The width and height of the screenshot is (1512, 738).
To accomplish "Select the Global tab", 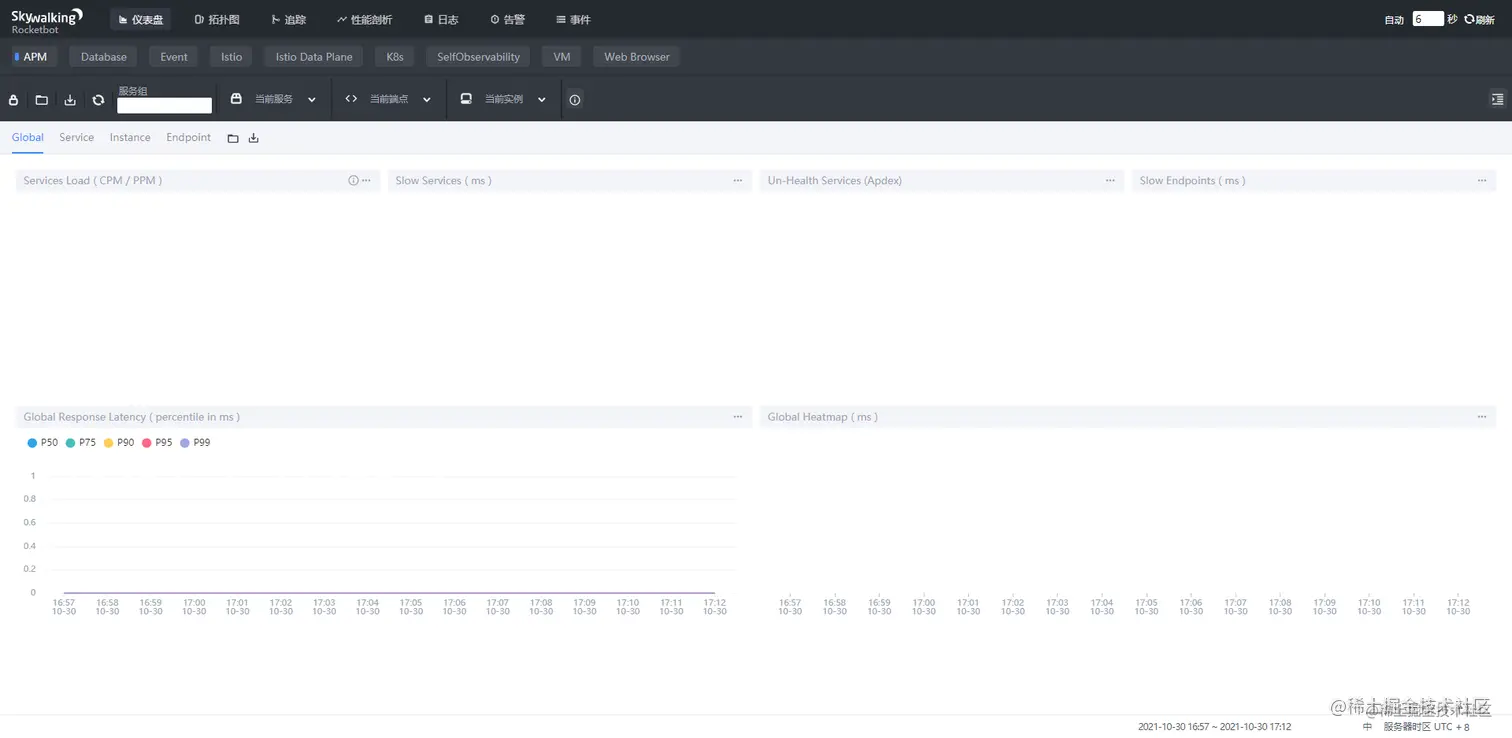I will click(x=28, y=138).
